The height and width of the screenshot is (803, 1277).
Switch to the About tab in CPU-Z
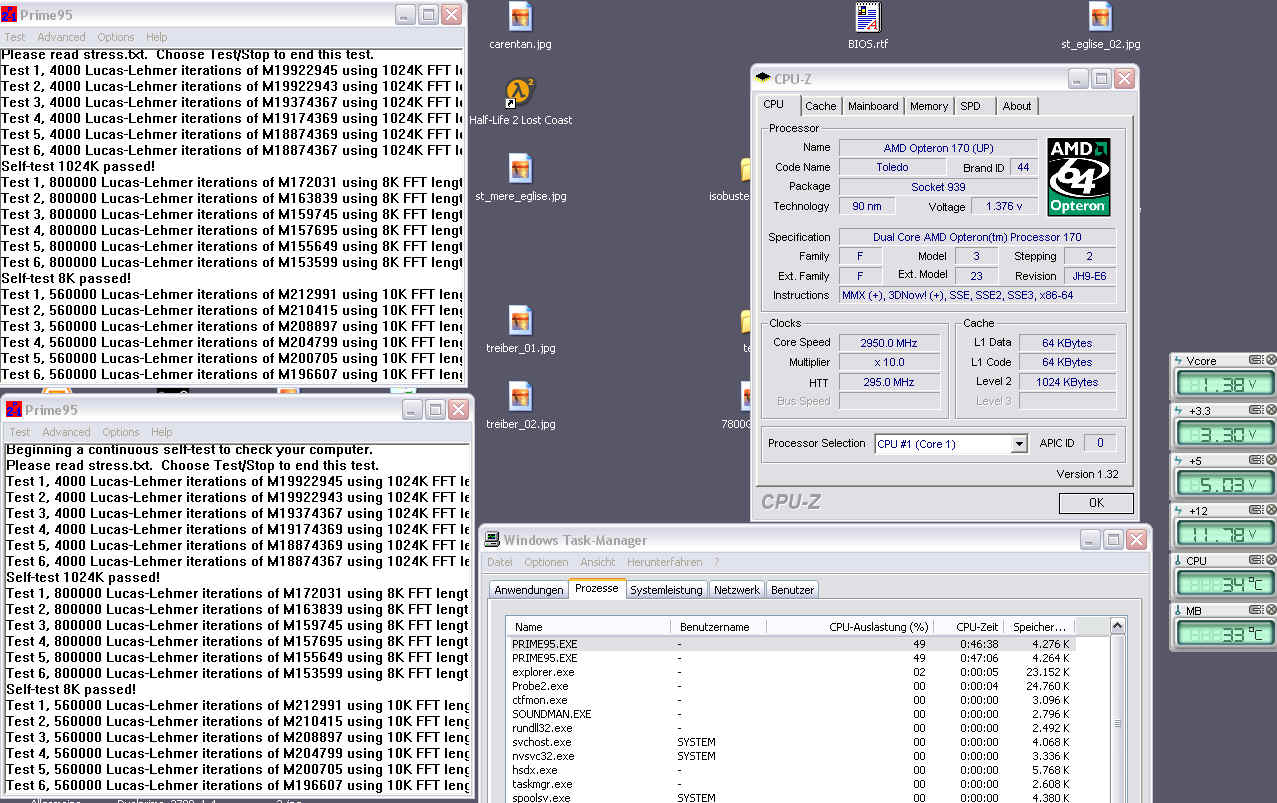click(x=1017, y=106)
